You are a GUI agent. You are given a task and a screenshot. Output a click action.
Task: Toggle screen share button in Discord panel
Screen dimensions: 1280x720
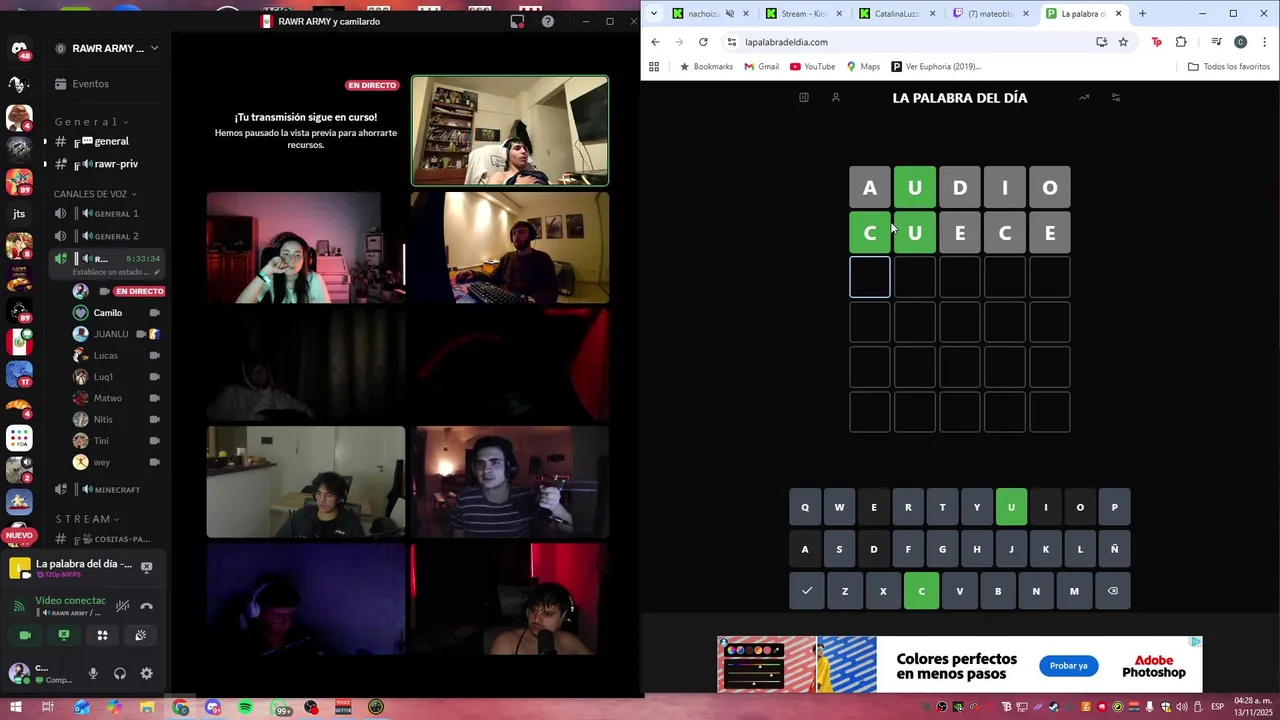[63, 635]
